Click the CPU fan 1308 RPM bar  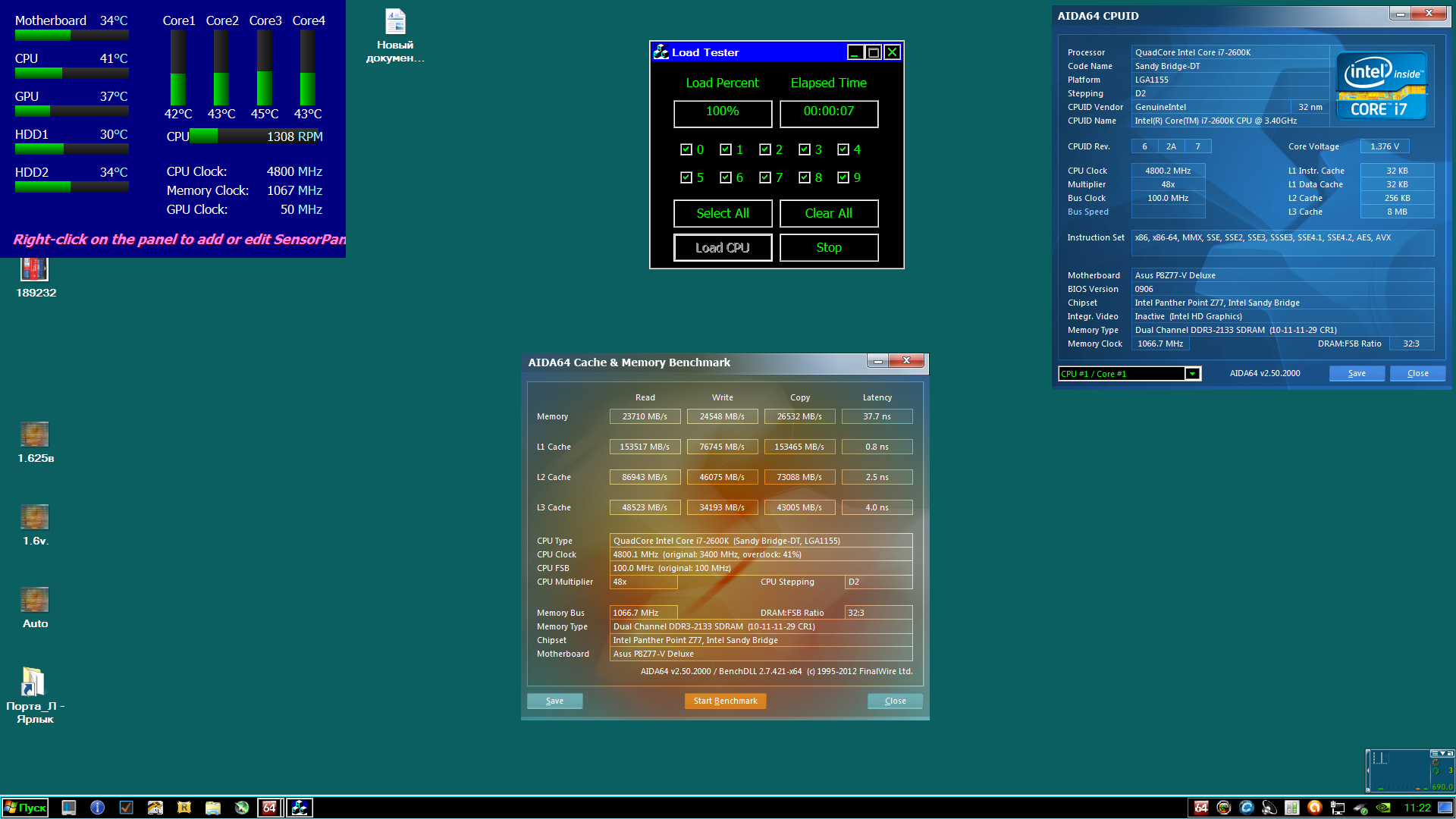point(256,136)
